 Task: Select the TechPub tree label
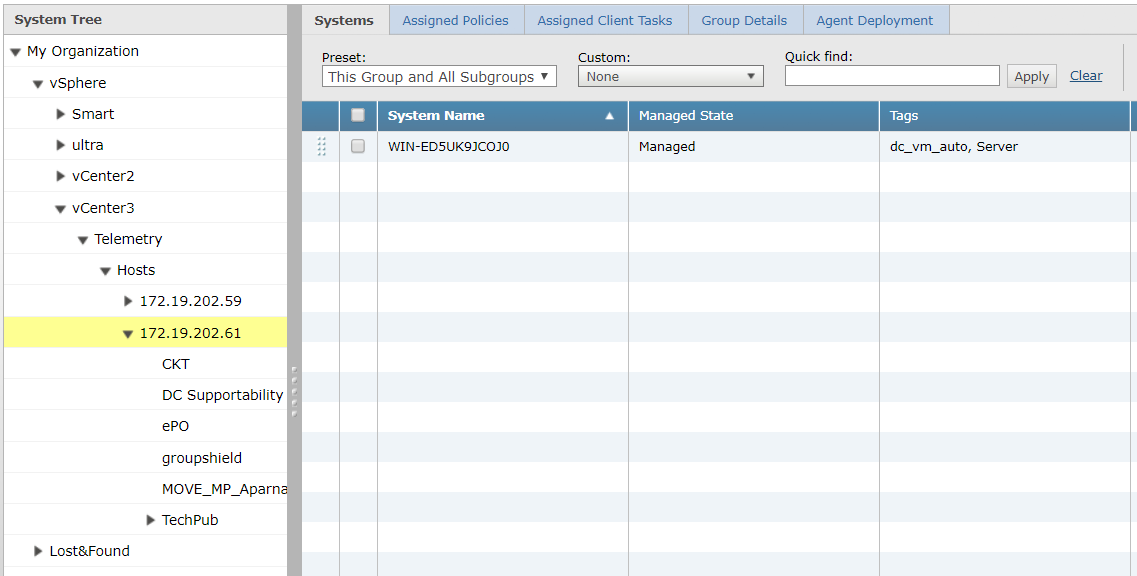click(190, 520)
